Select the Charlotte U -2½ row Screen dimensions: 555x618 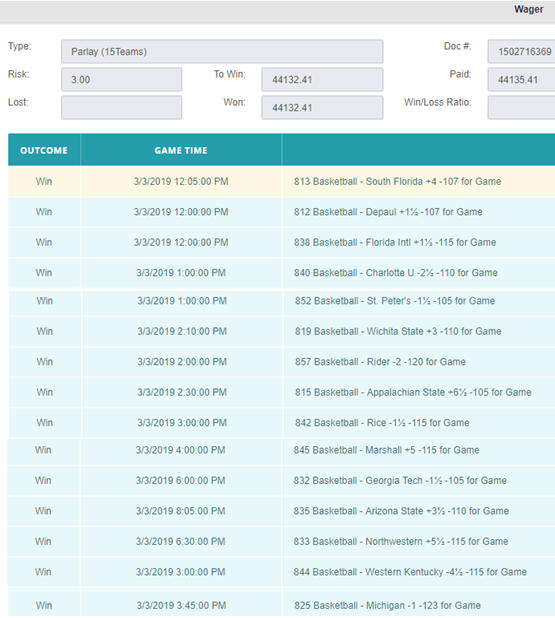(281, 273)
